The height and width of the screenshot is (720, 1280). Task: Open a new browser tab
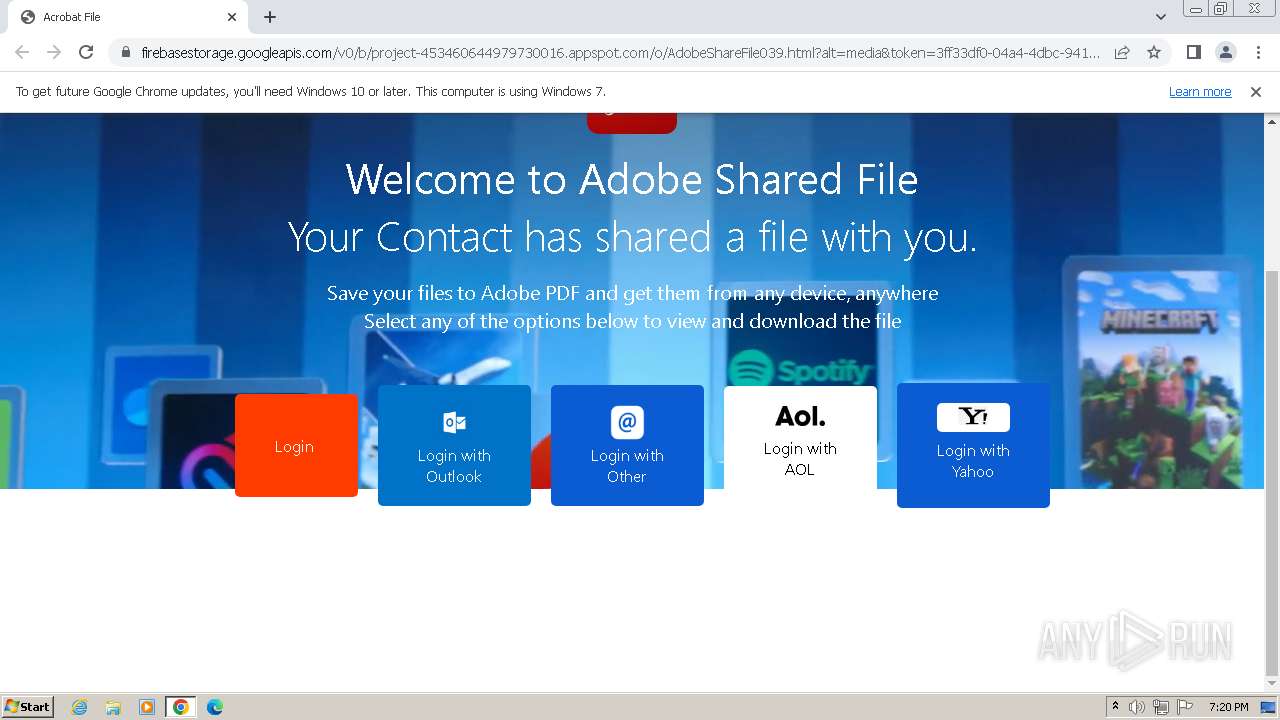270,17
